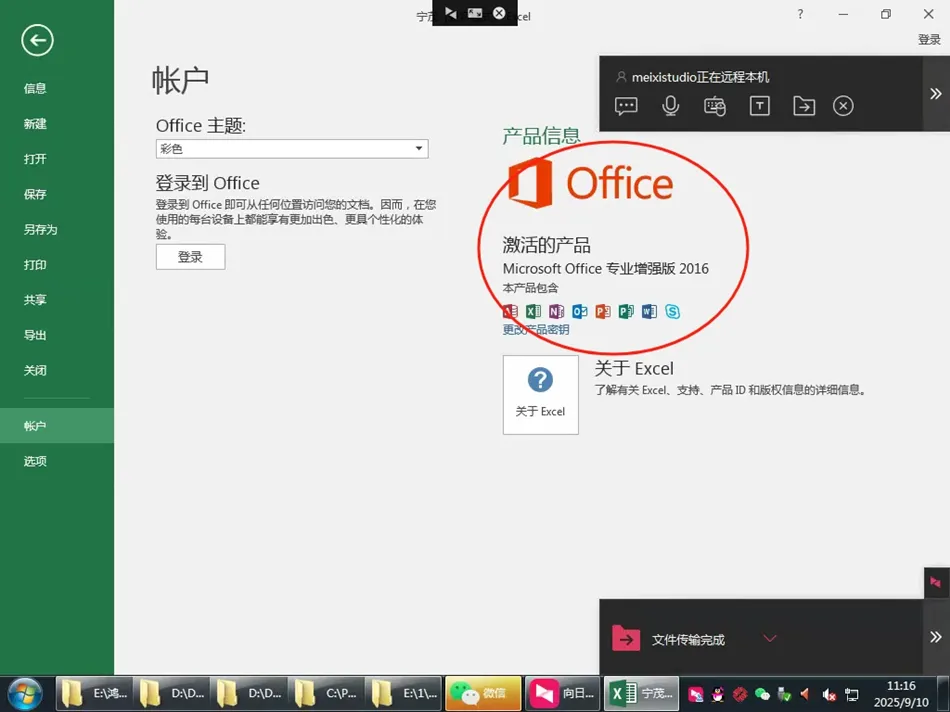Open the 共享 (Share) page

tap(35, 300)
